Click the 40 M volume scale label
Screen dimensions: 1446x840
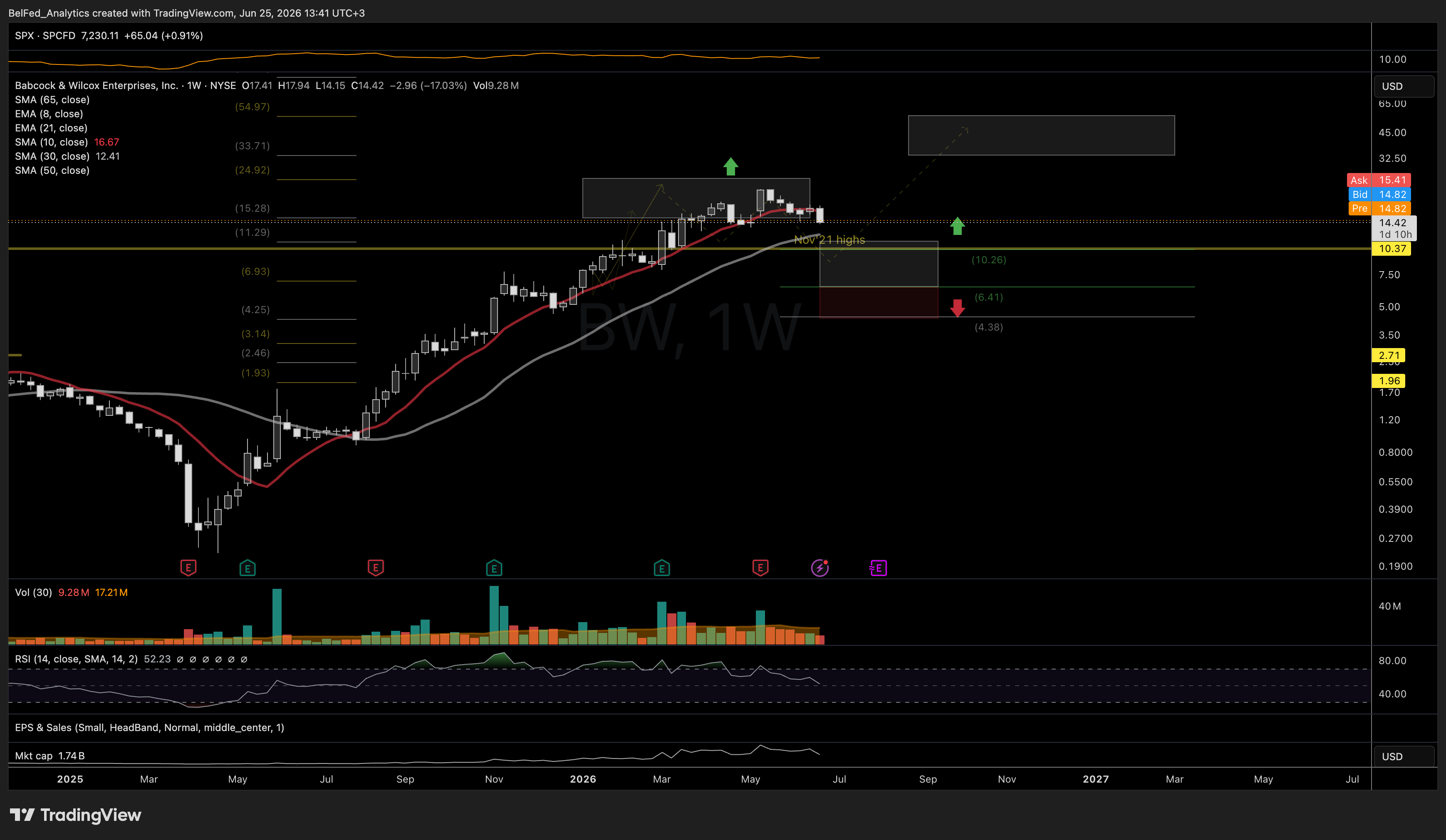click(x=1389, y=606)
